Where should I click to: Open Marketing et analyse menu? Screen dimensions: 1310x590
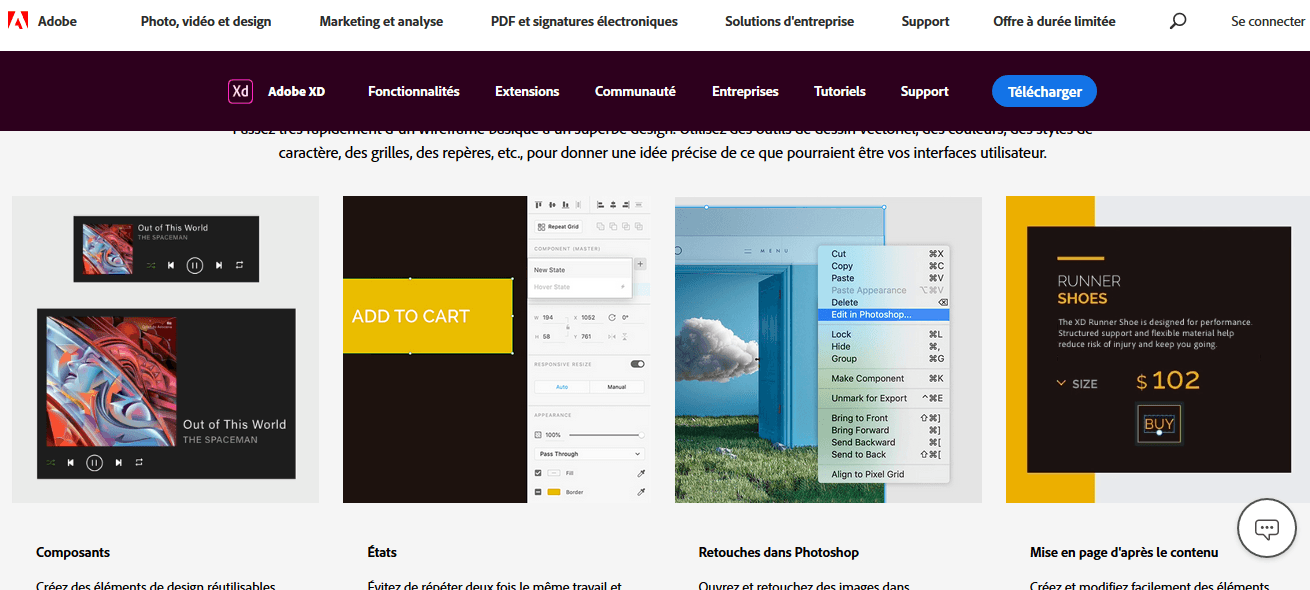tap(381, 21)
